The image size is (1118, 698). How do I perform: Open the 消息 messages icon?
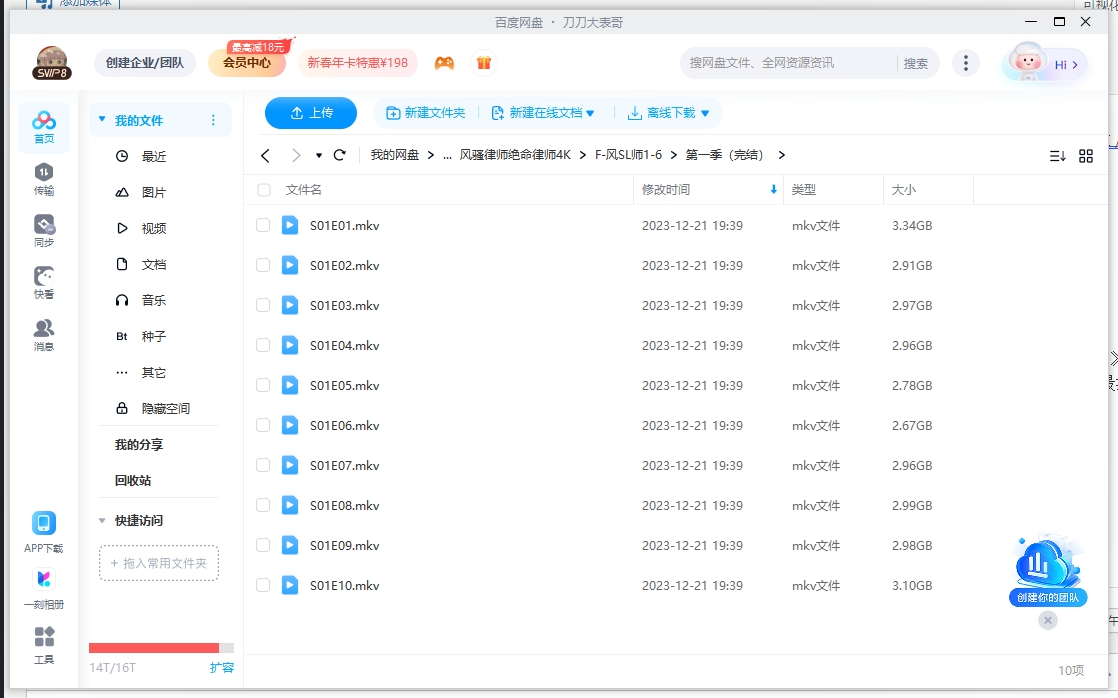[x=44, y=334]
